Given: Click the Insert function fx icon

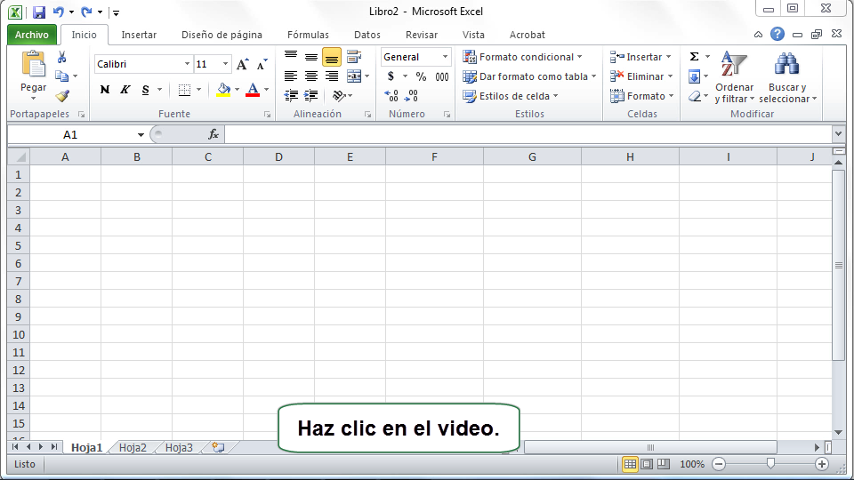Looking at the screenshot, I should tap(214, 135).
